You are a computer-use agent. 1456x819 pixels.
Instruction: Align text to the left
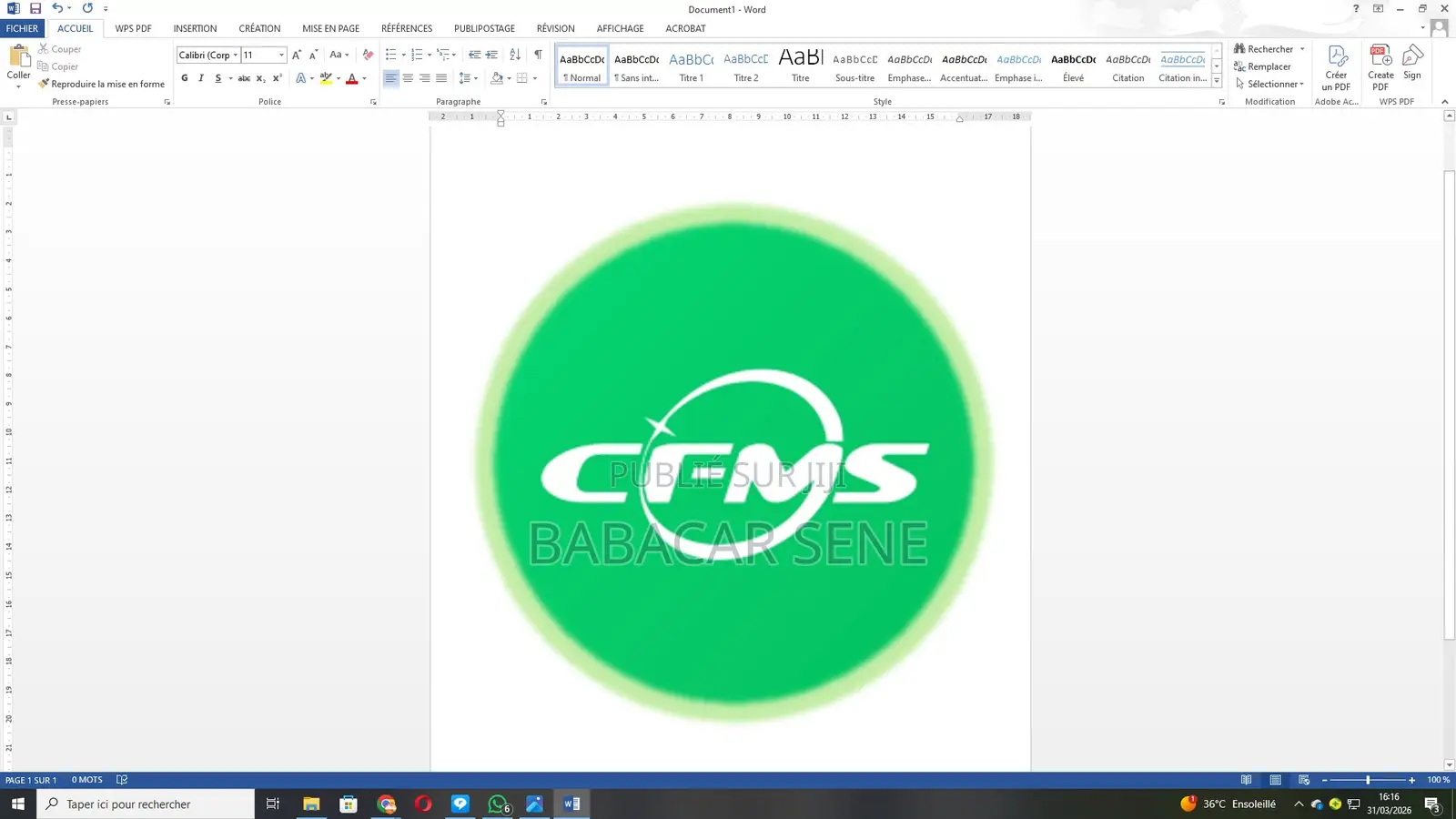coord(390,78)
